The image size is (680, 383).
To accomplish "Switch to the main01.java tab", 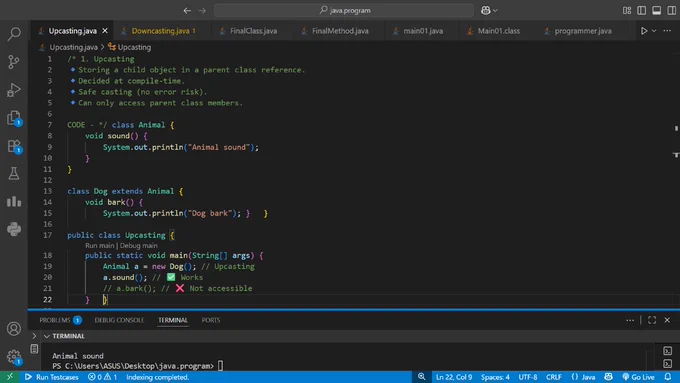I will click(x=423, y=31).
